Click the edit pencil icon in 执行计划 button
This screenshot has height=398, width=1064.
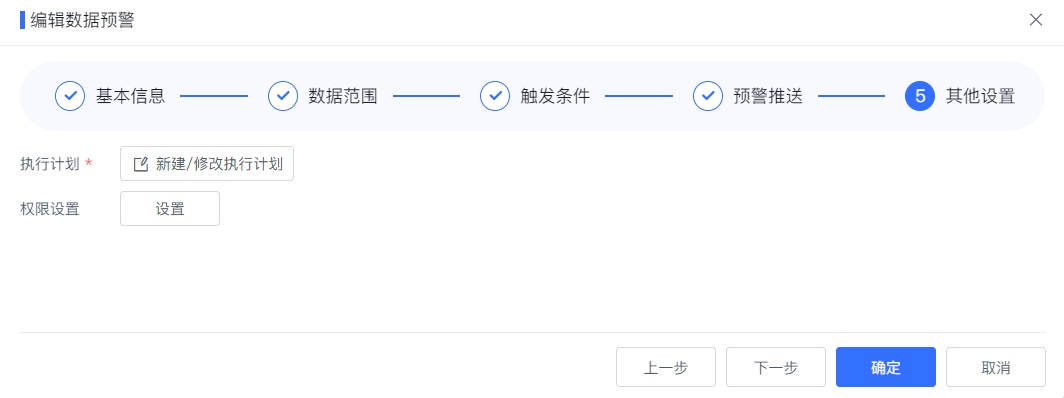click(140, 164)
